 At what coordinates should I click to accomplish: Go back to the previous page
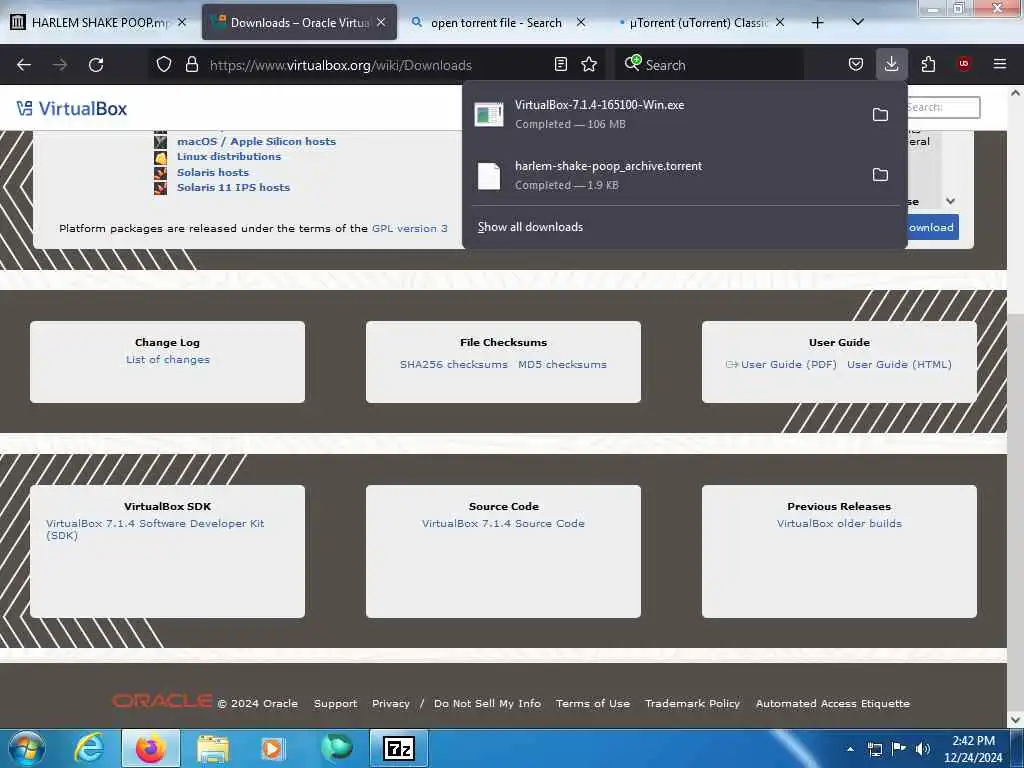click(x=24, y=65)
